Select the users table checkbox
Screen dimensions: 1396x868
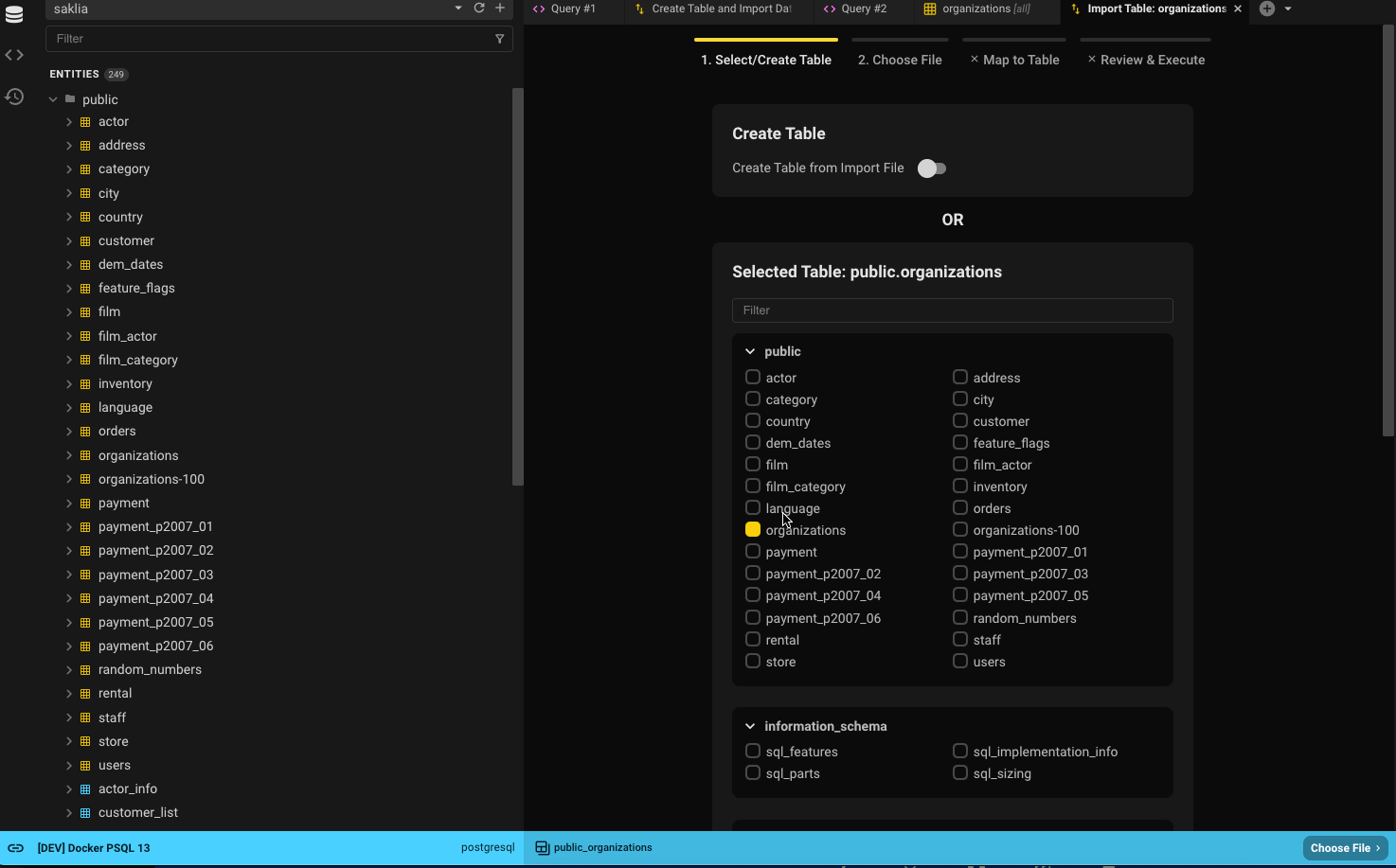(x=960, y=661)
